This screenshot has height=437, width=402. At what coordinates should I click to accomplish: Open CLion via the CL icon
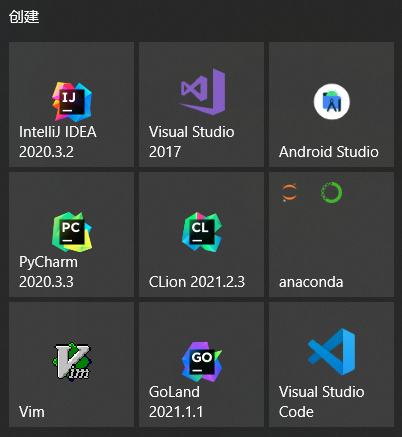click(x=202, y=232)
